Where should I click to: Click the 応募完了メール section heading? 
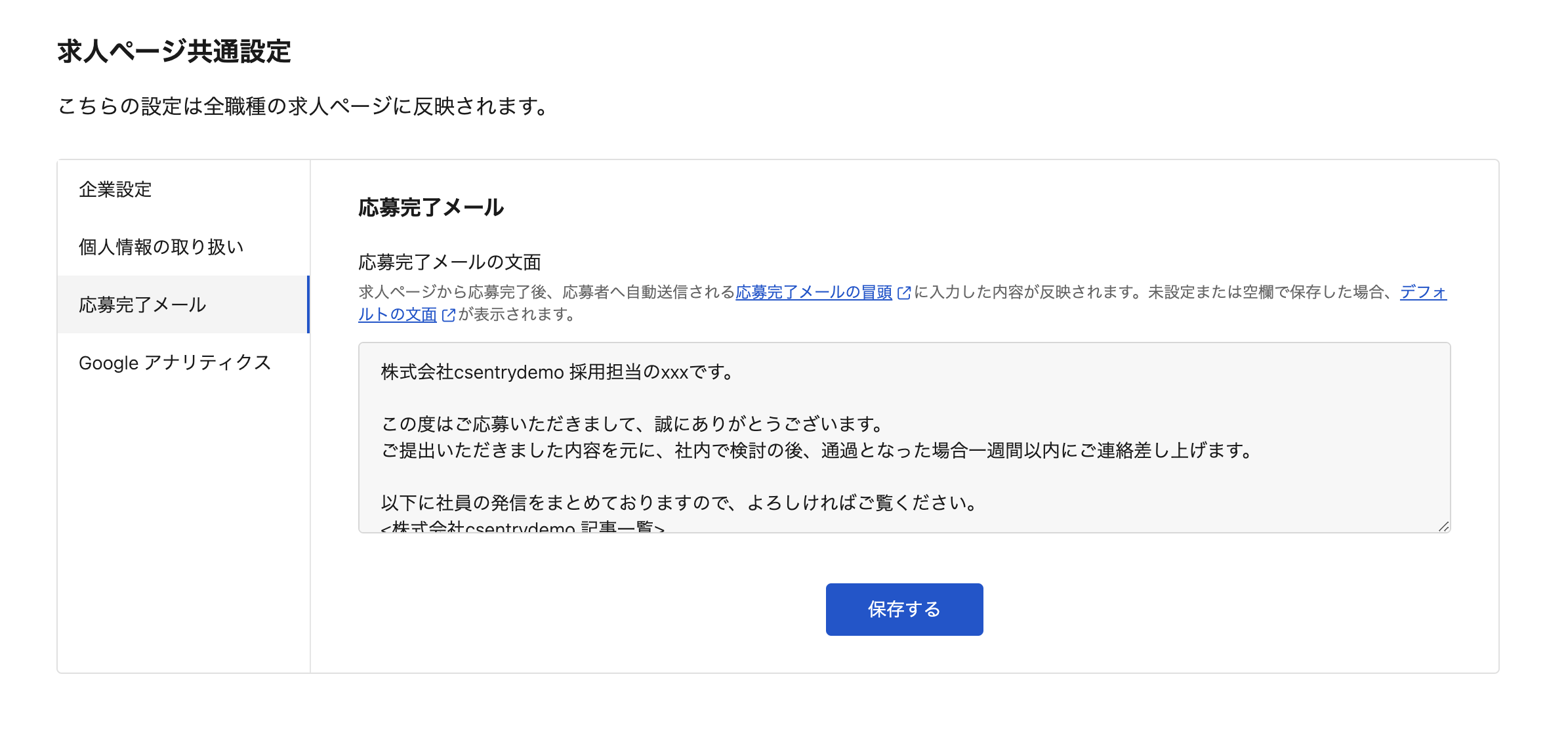[x=431, y=208]
